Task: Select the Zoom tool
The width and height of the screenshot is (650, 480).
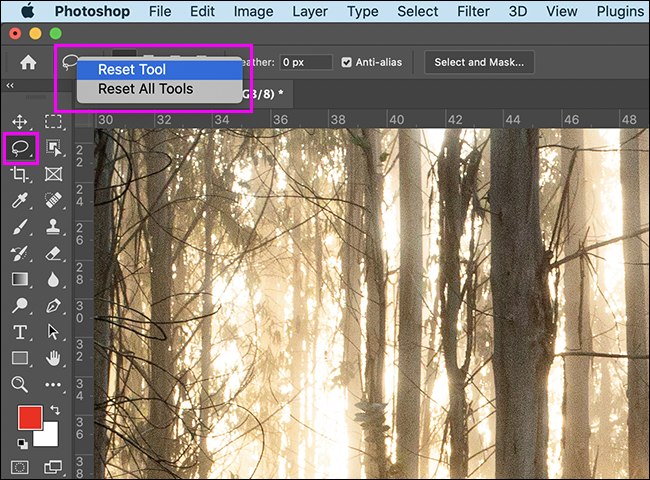Action: pyautogui.click(x=20, y=383)
